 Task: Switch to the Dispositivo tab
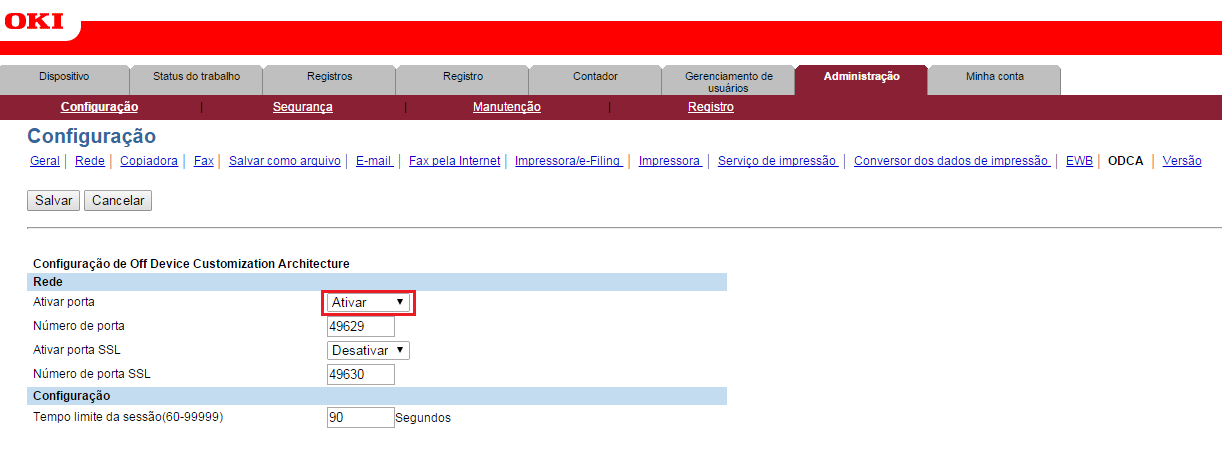[x=64, y=77]
